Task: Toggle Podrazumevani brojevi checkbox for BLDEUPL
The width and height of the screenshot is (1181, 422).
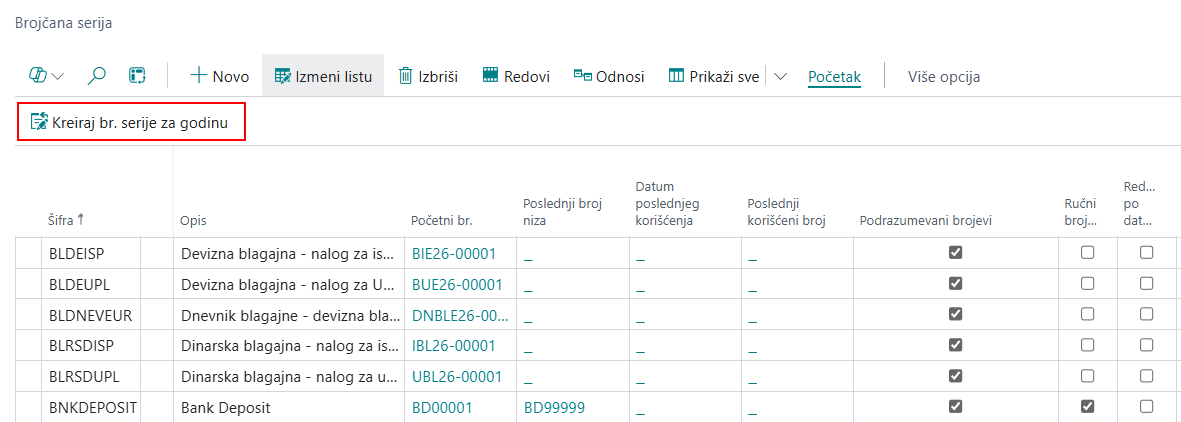Action: [955, 283]
